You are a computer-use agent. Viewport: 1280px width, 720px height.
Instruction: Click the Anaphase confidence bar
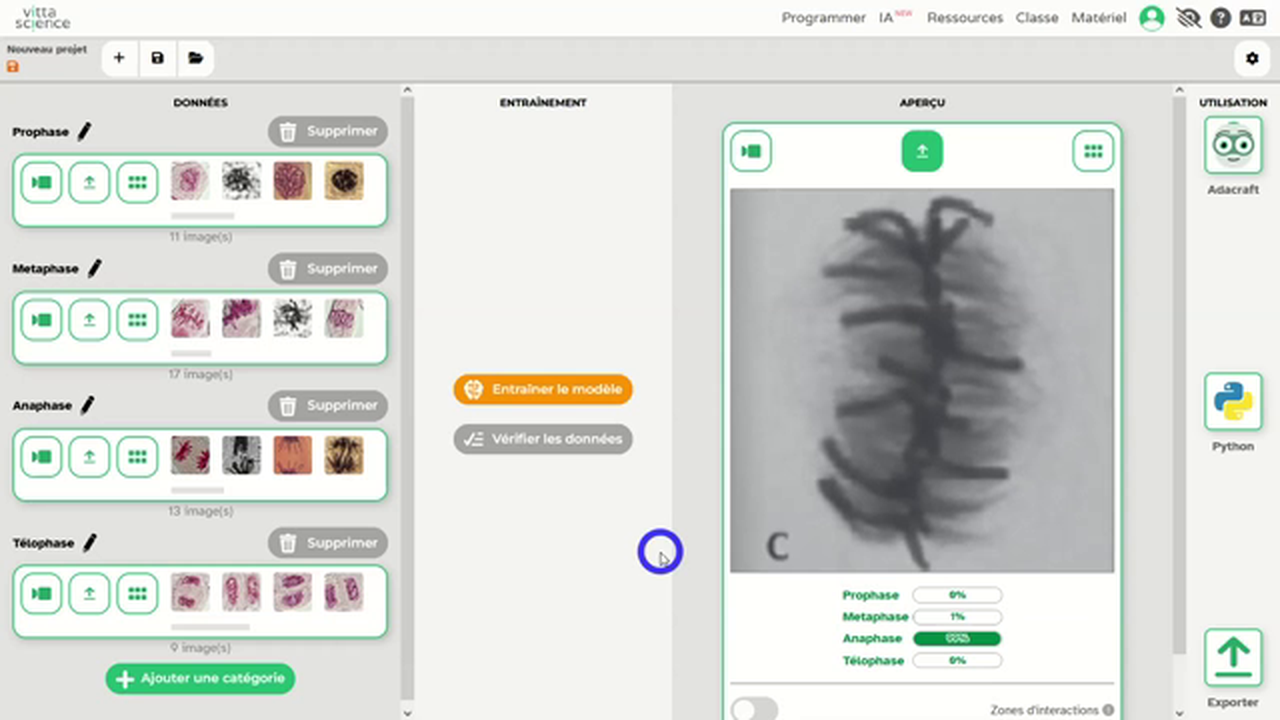(957, 639)
